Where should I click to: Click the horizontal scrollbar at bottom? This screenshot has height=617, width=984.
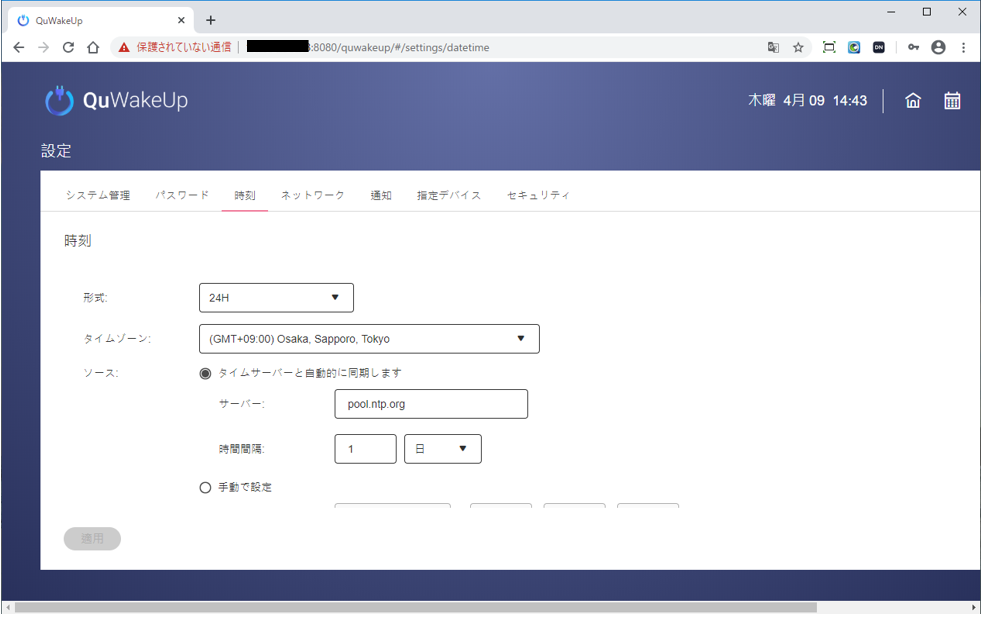pyautogui.click(x=415, y=607)
